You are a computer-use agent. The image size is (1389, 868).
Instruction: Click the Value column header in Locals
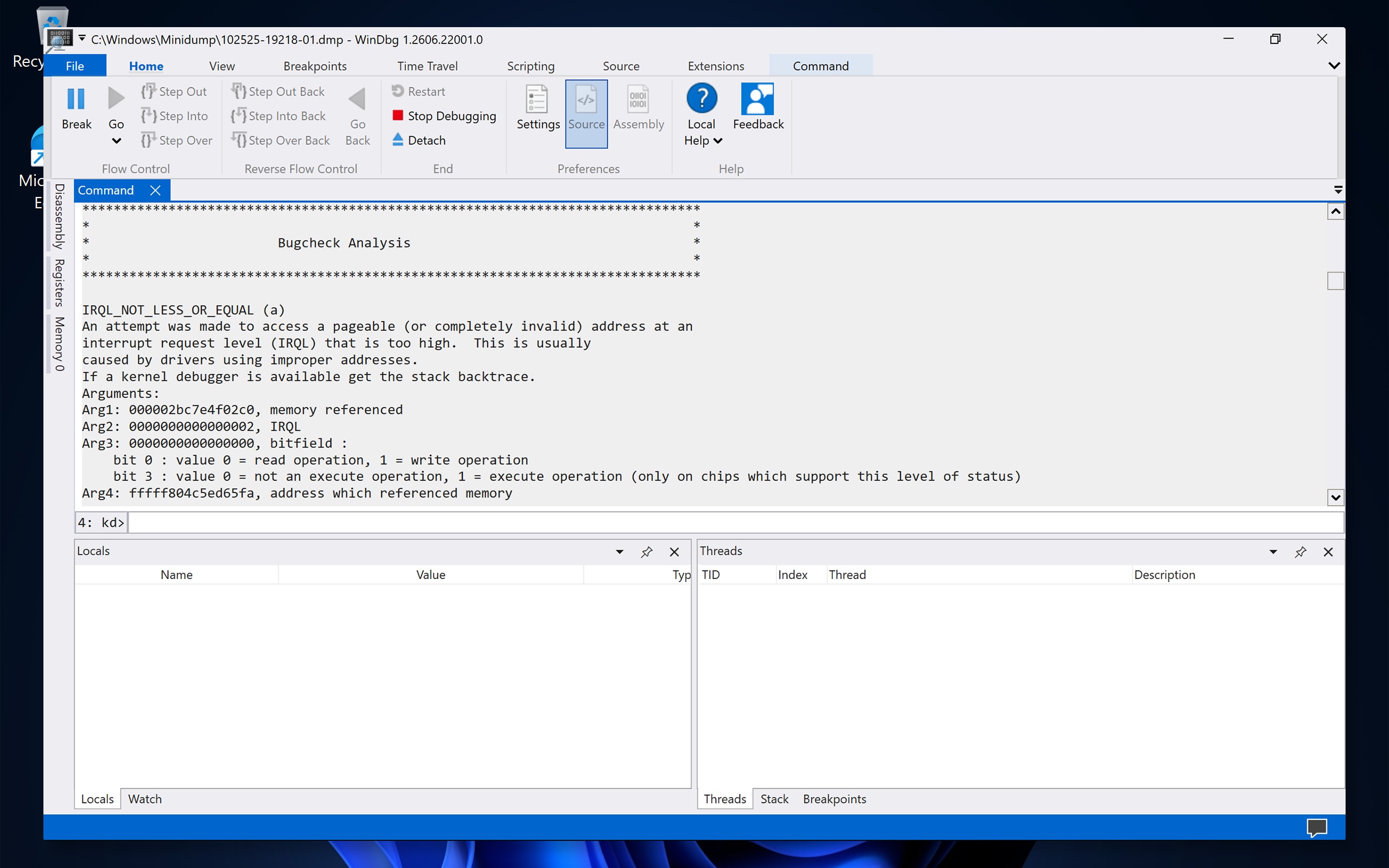coord(430,575)
